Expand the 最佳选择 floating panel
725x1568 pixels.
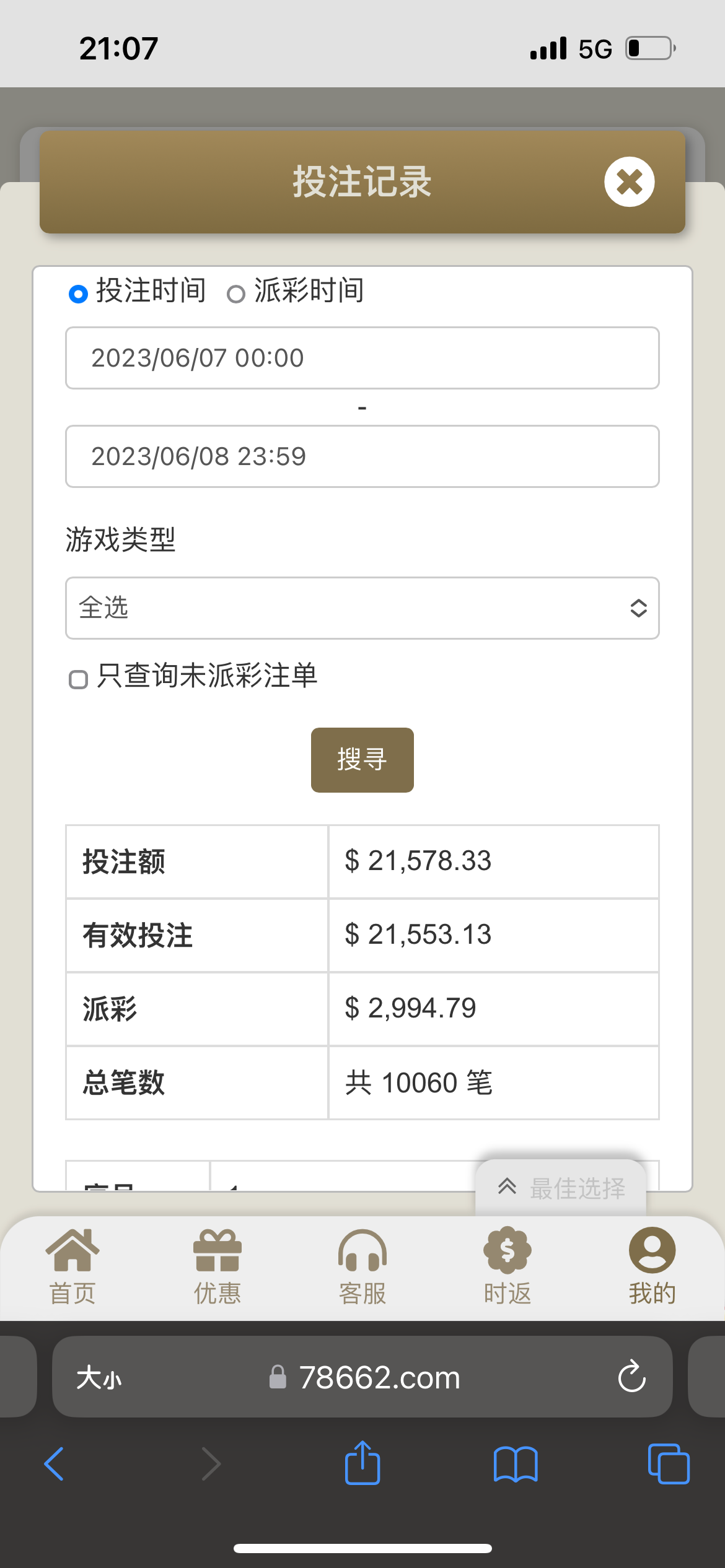pos(561,1188)
